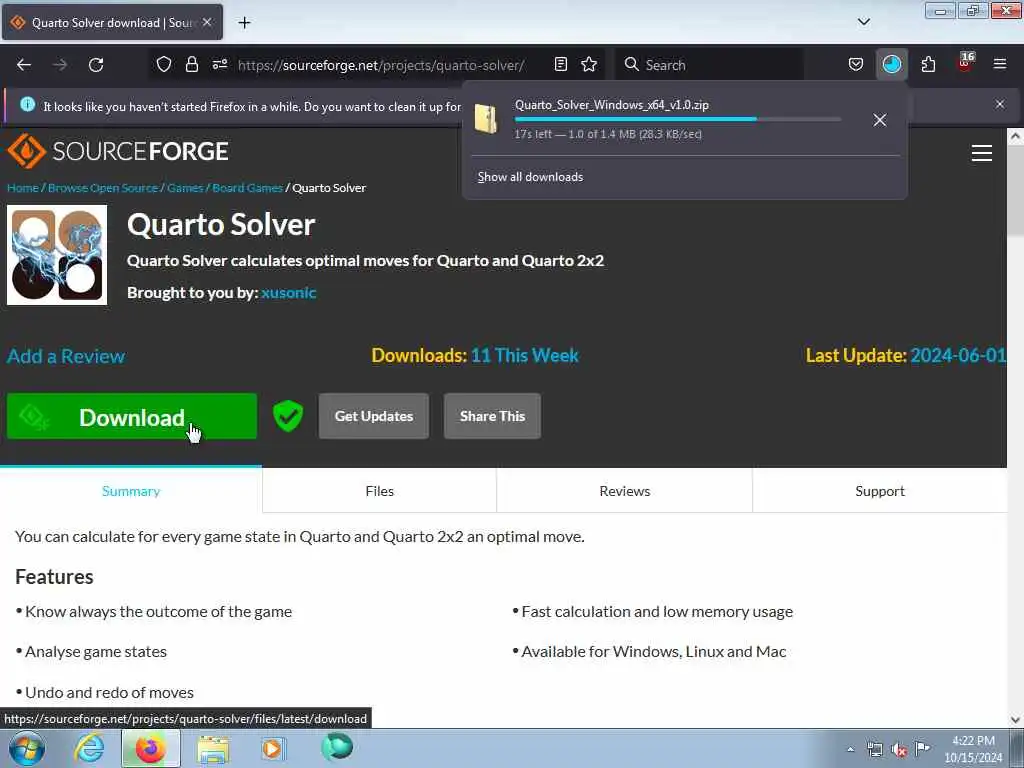Save page to Pocket
The image size is (1024, 768).
coord(856,64)
